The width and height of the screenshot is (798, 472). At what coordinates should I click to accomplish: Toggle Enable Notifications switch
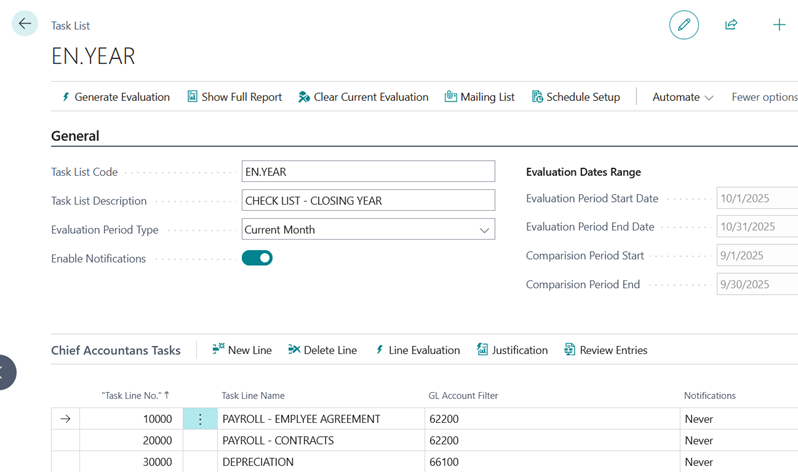point(257,258)
